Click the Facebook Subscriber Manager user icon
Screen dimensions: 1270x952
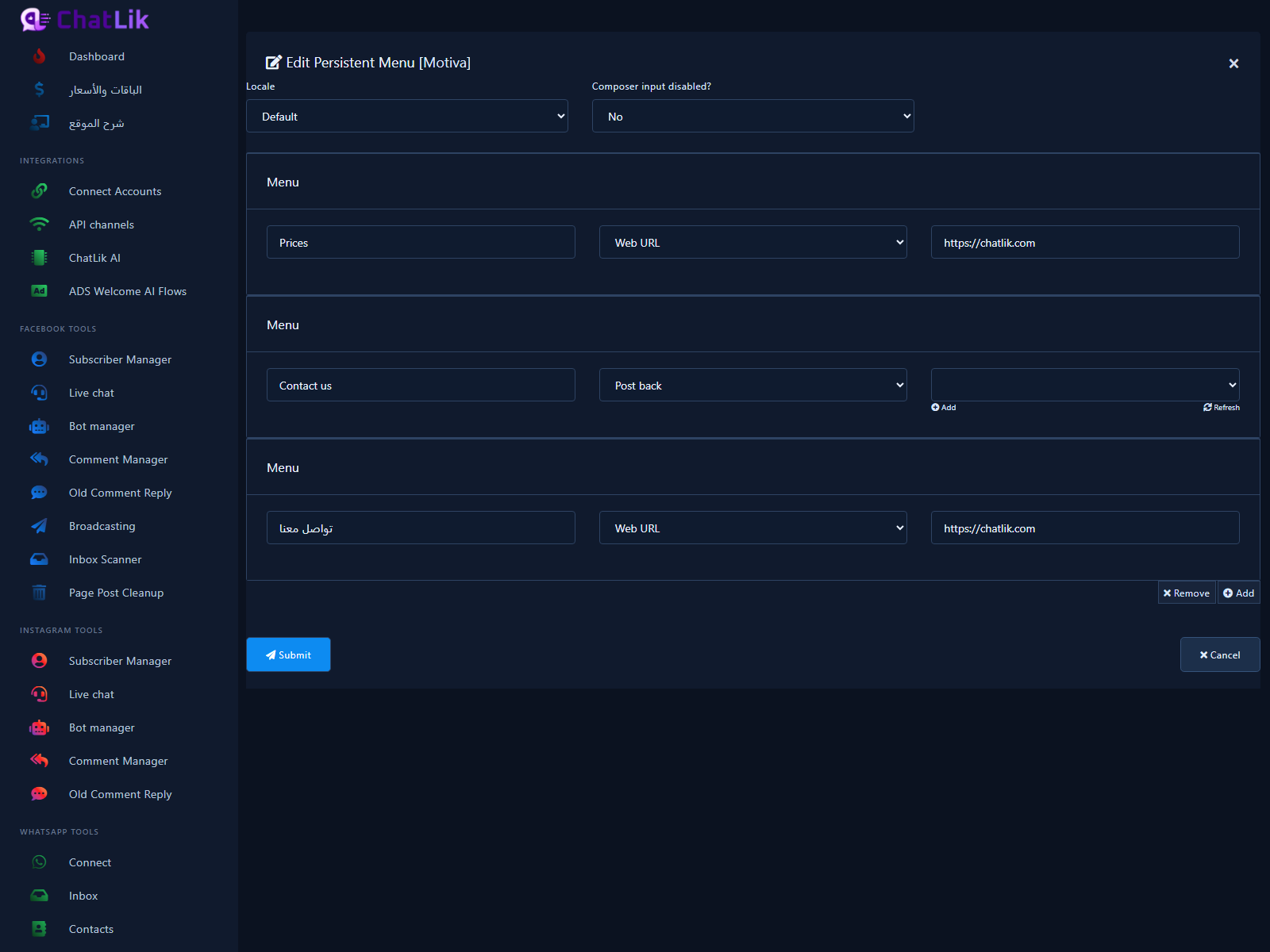39,359
